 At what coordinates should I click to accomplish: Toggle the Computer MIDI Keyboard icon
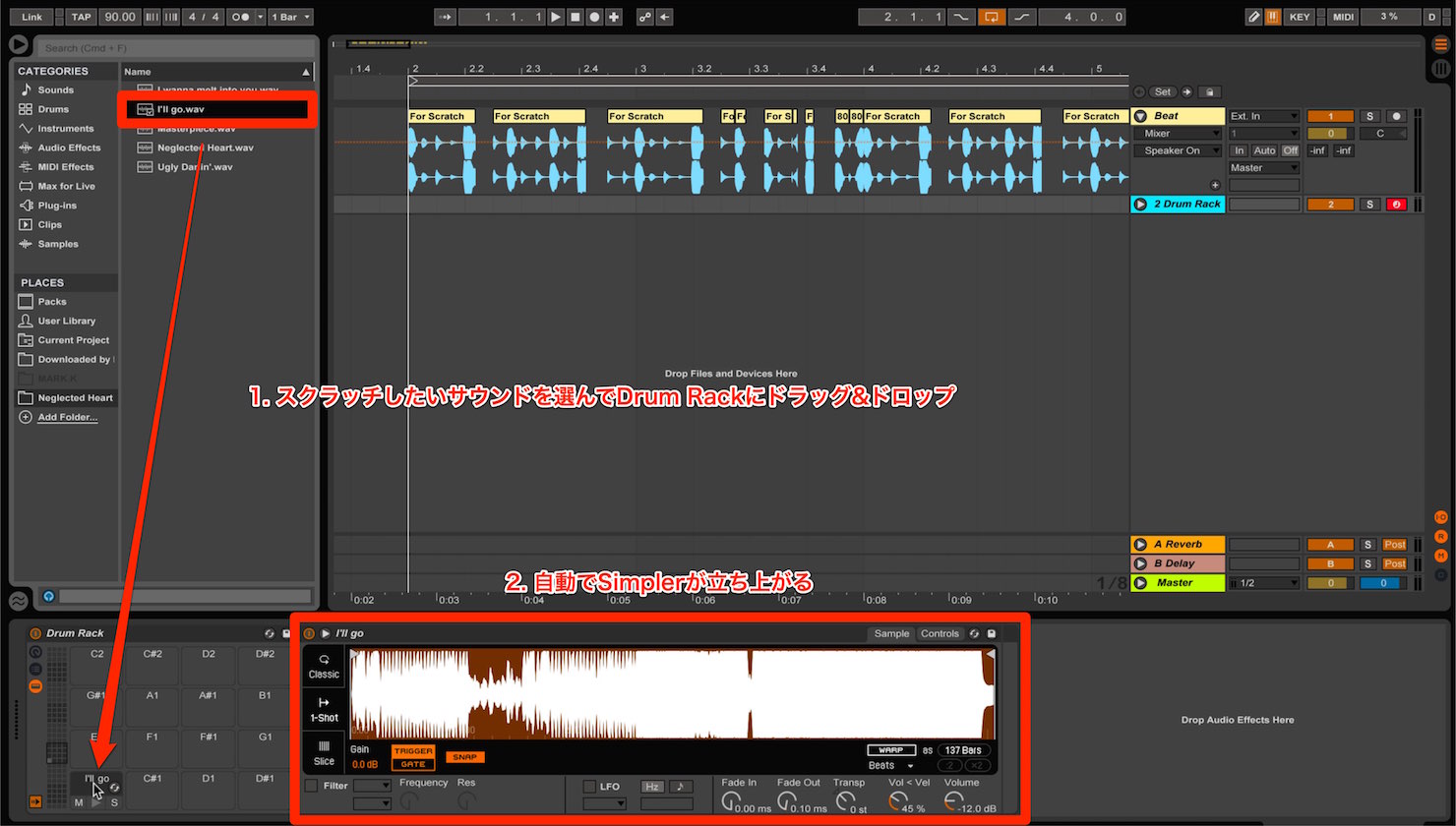click(x=1273, y=17)
